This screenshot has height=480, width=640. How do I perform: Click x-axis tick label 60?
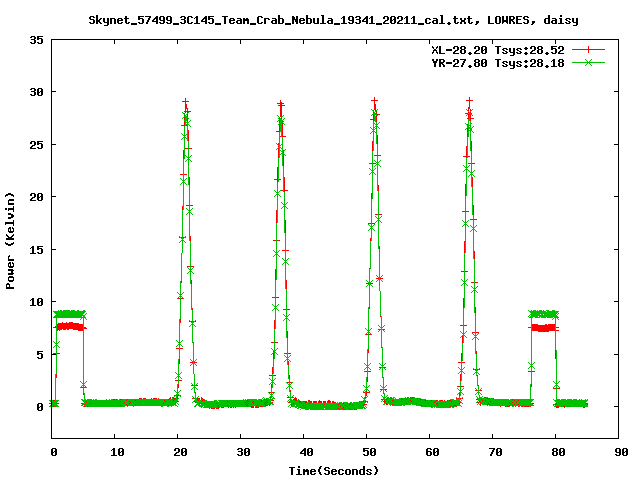click(432, 452)
